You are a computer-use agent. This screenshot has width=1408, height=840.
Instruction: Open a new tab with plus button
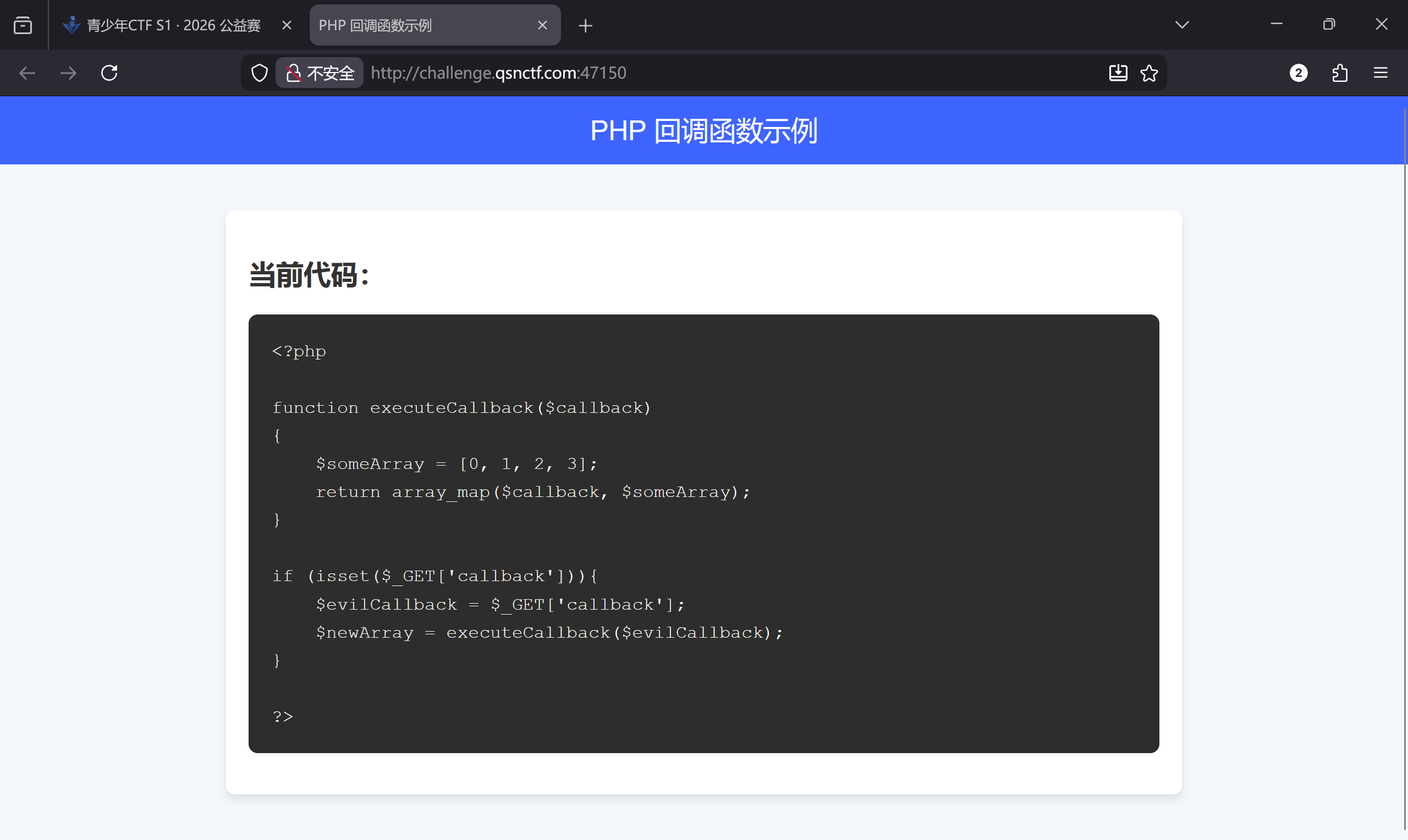click(585, 25)
